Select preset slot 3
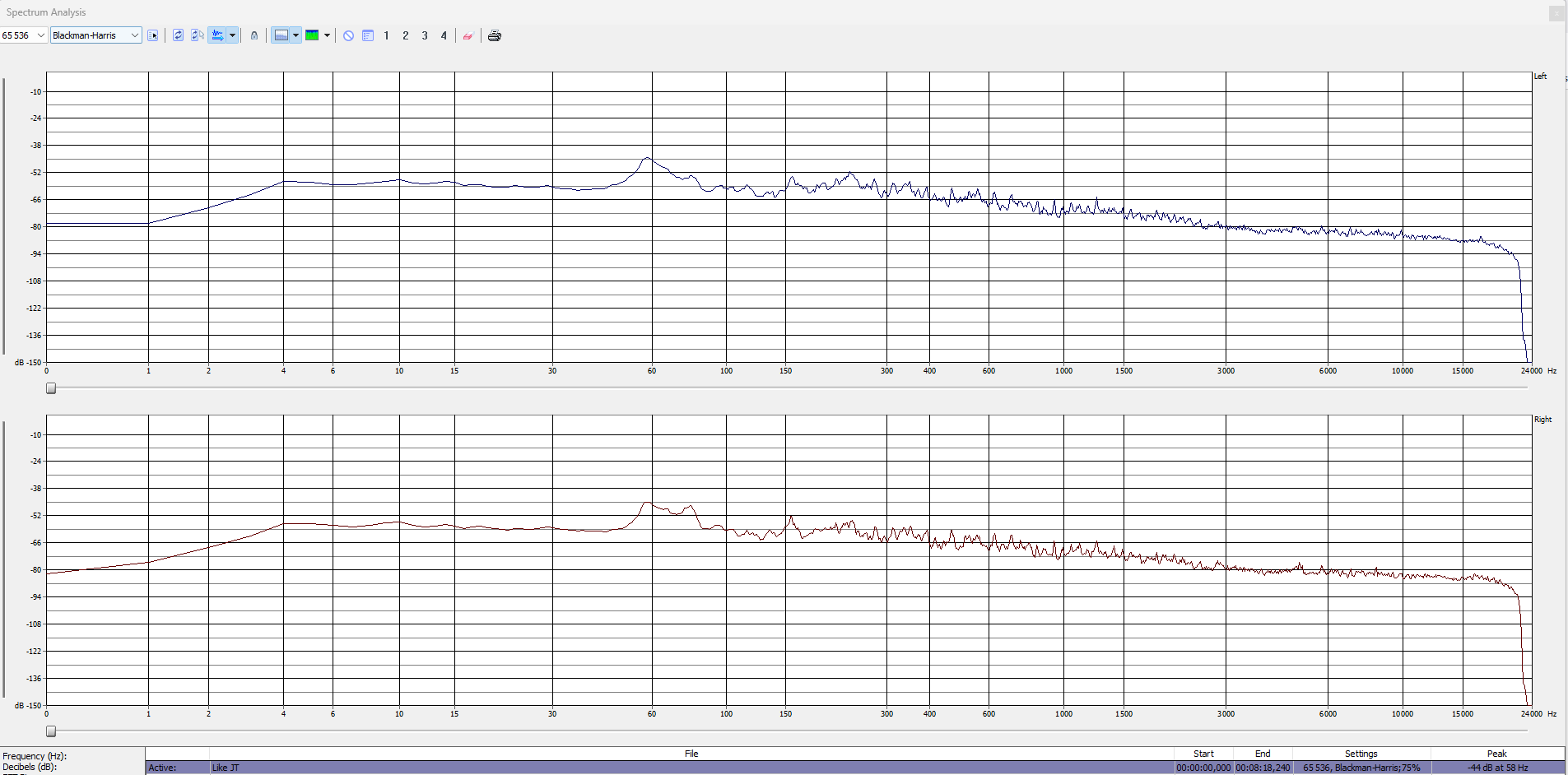The height and width of the screenshot is (775, 1568). pos(425,35)
